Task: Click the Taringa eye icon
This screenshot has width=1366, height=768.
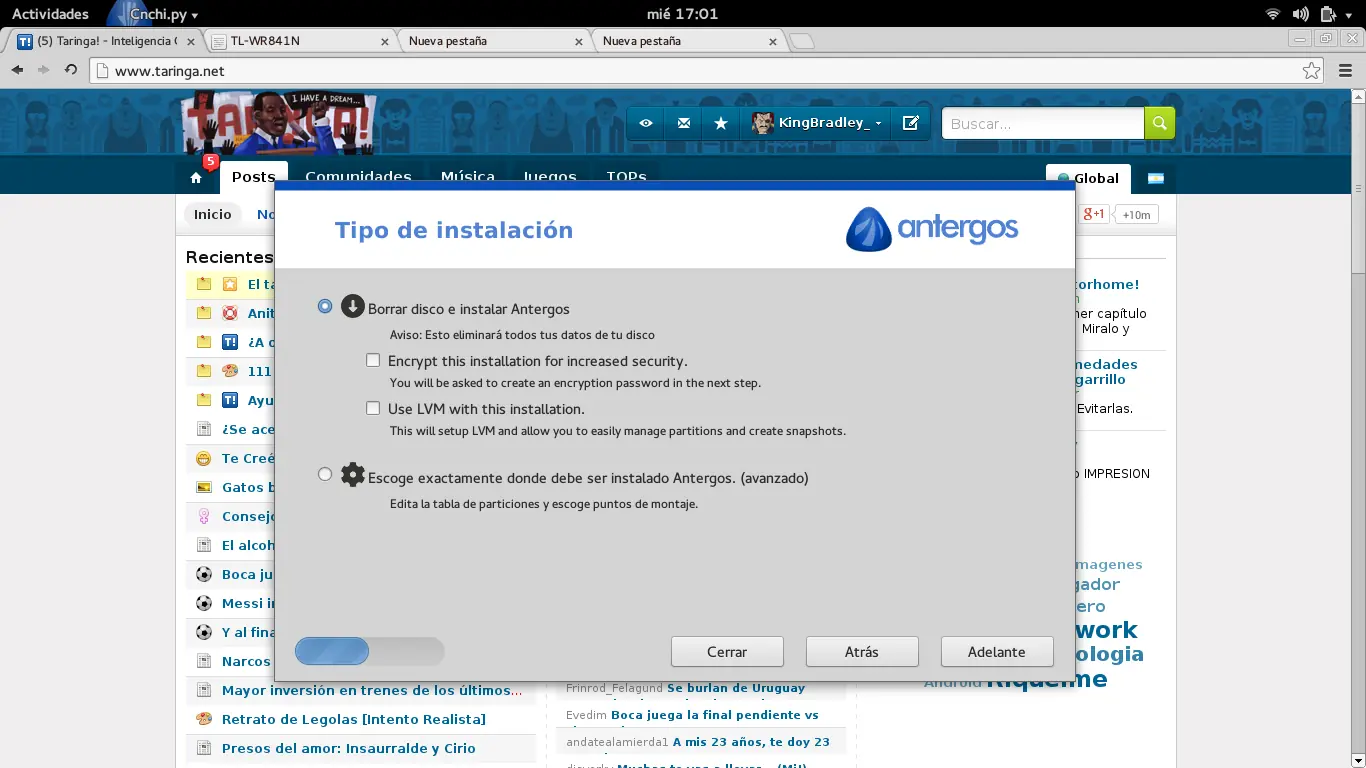Action: pyautogui.click(x=646, y=123)
